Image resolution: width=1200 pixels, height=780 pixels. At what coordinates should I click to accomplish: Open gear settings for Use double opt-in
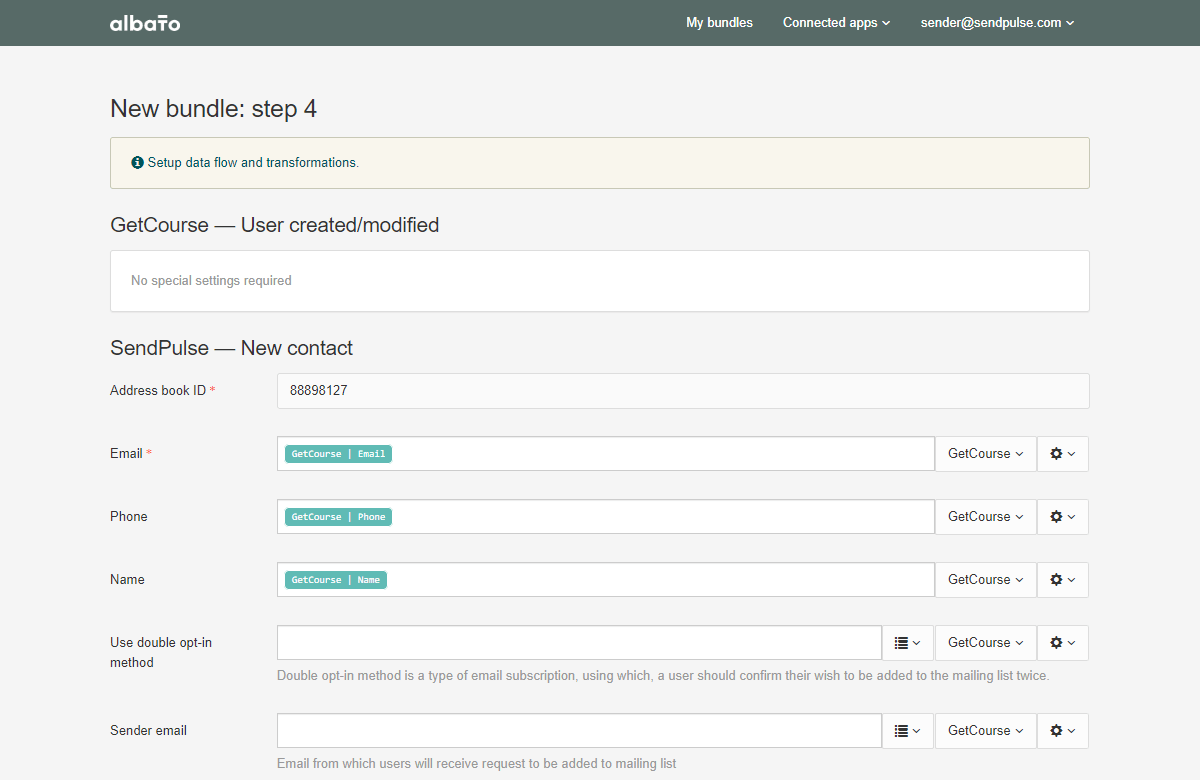coord(1062,643)
